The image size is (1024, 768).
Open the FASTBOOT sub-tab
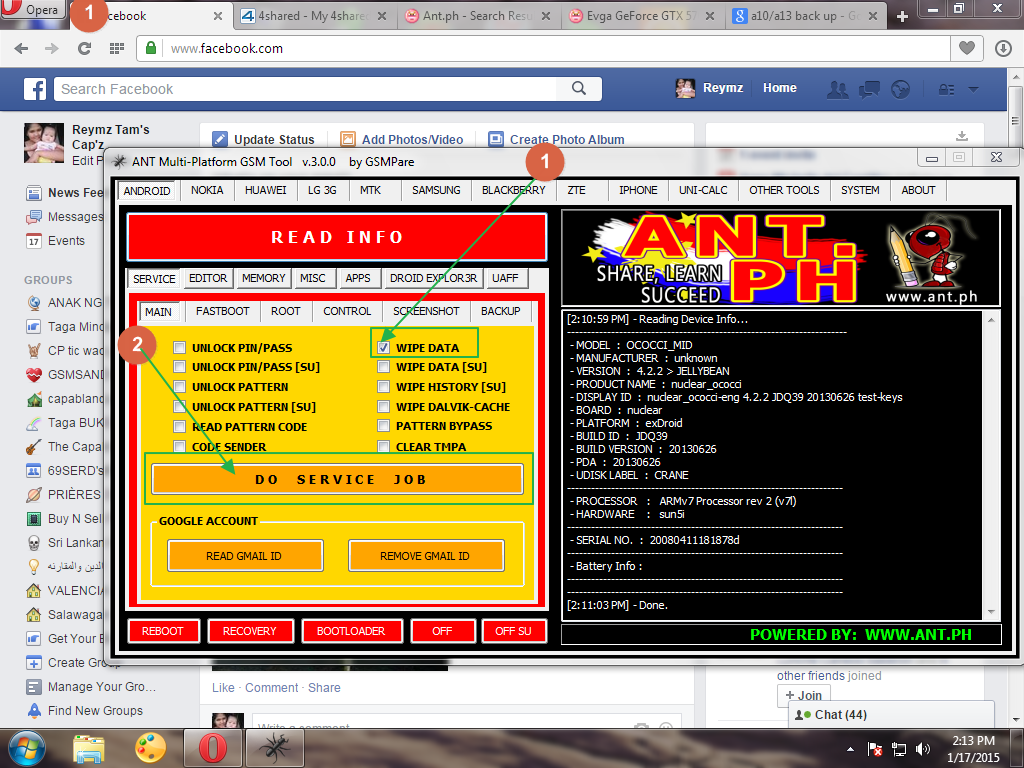[222, 311]
